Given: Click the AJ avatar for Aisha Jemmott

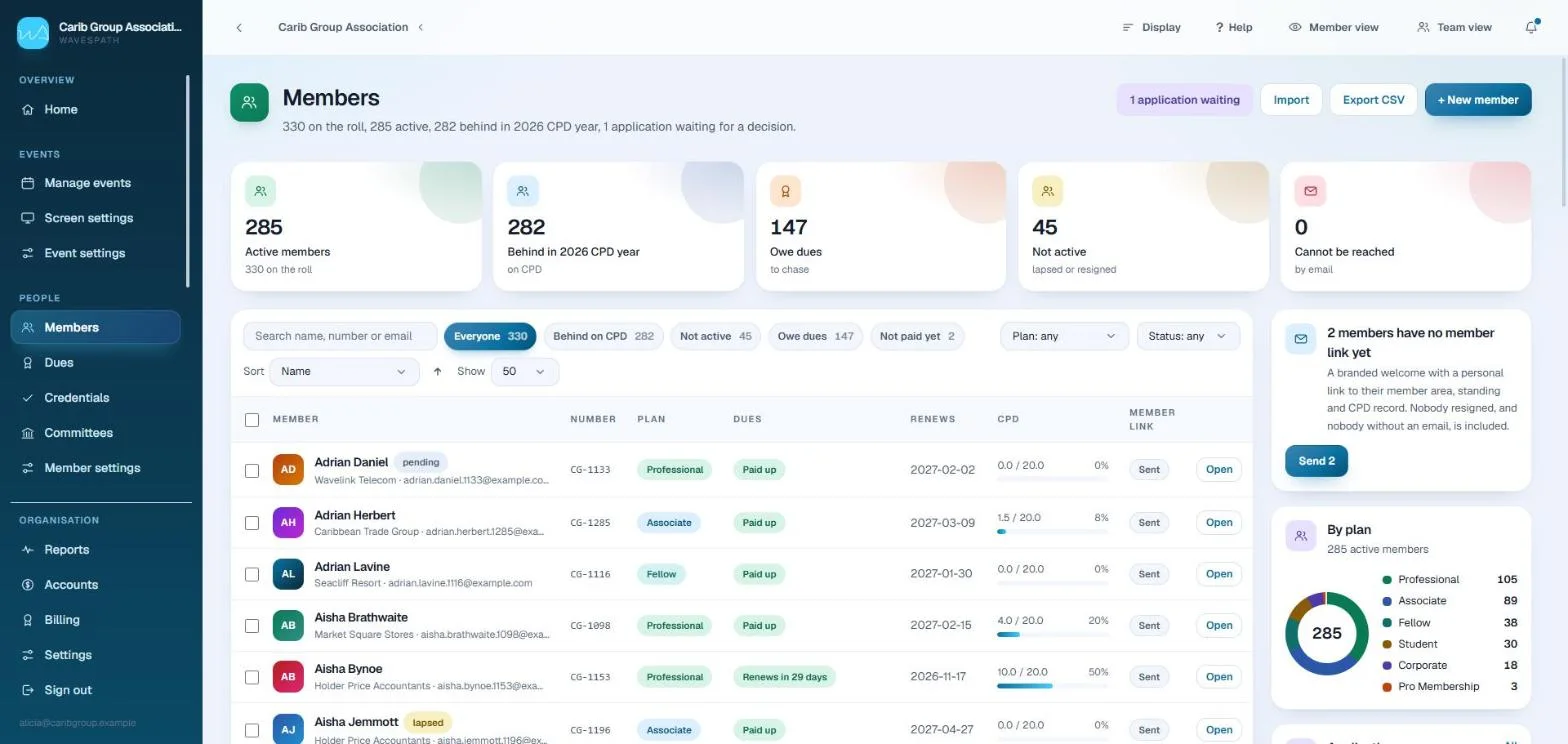Looking at the screenshot, I should coord(288,730).
